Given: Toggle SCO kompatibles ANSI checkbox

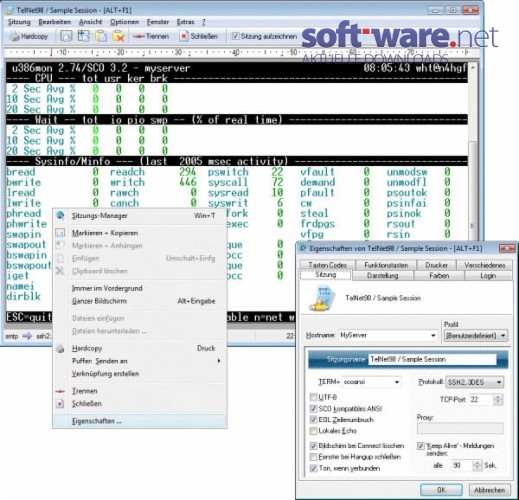Looking at the screenshot, I should (313, 408).
